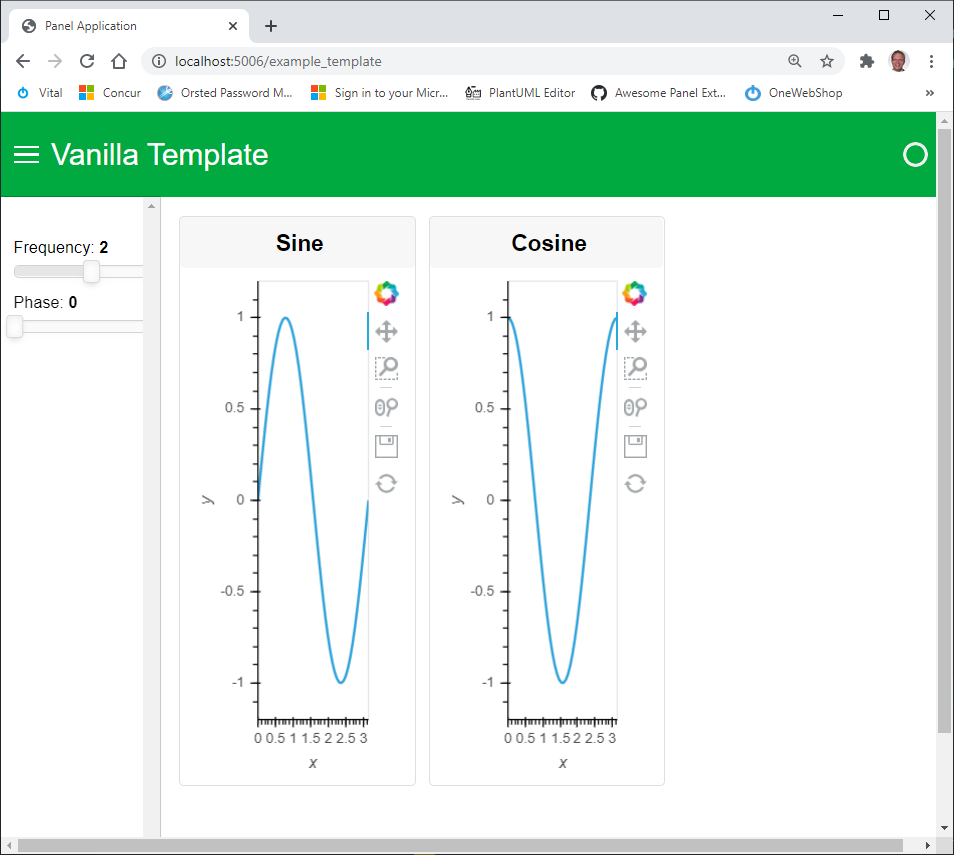Image resolution: width=954 pixels, height=855 pixels.
Task: Select the Panel Application browser tab
Action: point(120,25)
